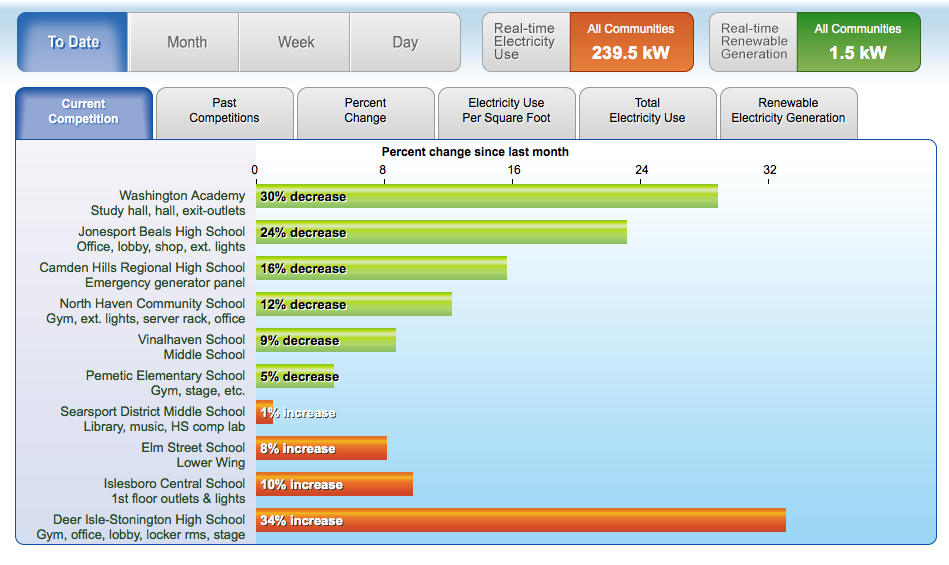Select the To Date time range

pyautogui.click(x=73, y=42)
